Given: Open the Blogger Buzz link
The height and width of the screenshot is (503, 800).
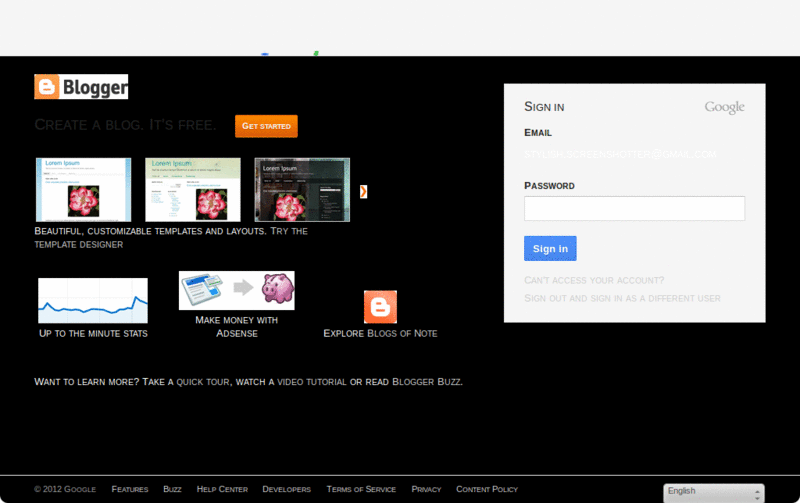Looking at the screenshot, I should (426, 382).
